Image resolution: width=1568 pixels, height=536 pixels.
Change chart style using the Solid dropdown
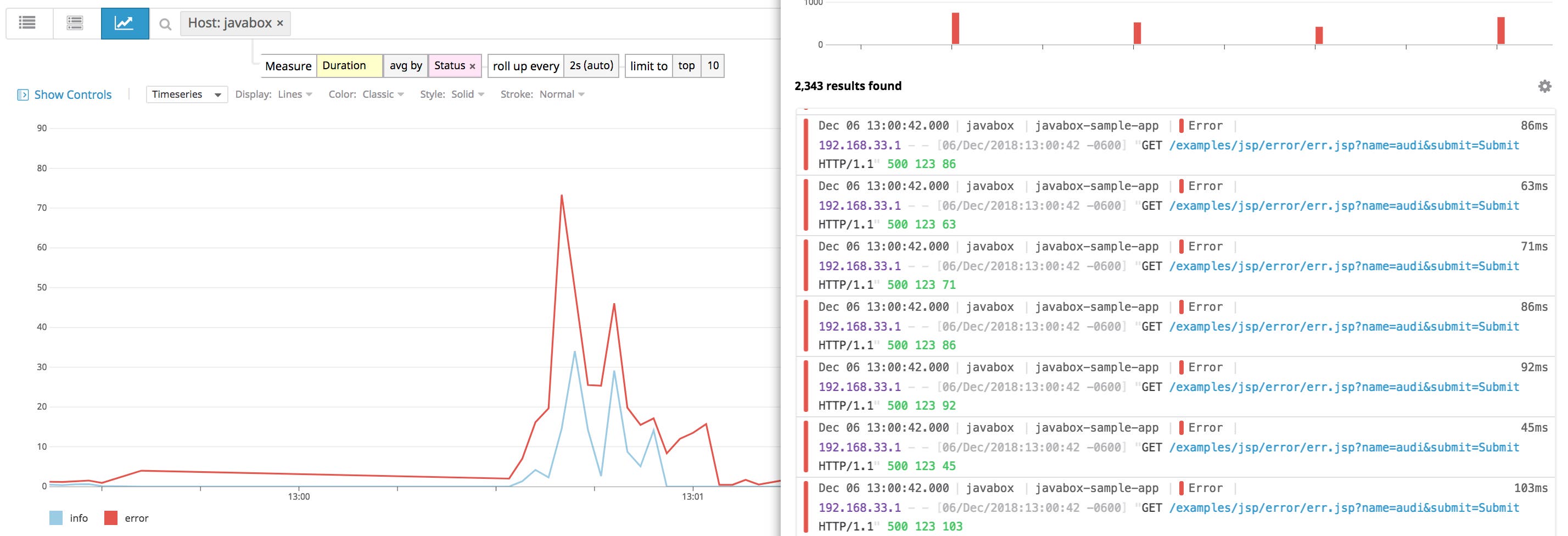coord(467,94)
